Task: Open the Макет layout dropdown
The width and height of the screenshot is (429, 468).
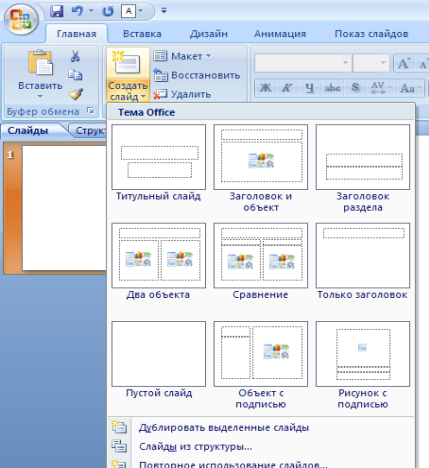Action: [x=183, y=56]
